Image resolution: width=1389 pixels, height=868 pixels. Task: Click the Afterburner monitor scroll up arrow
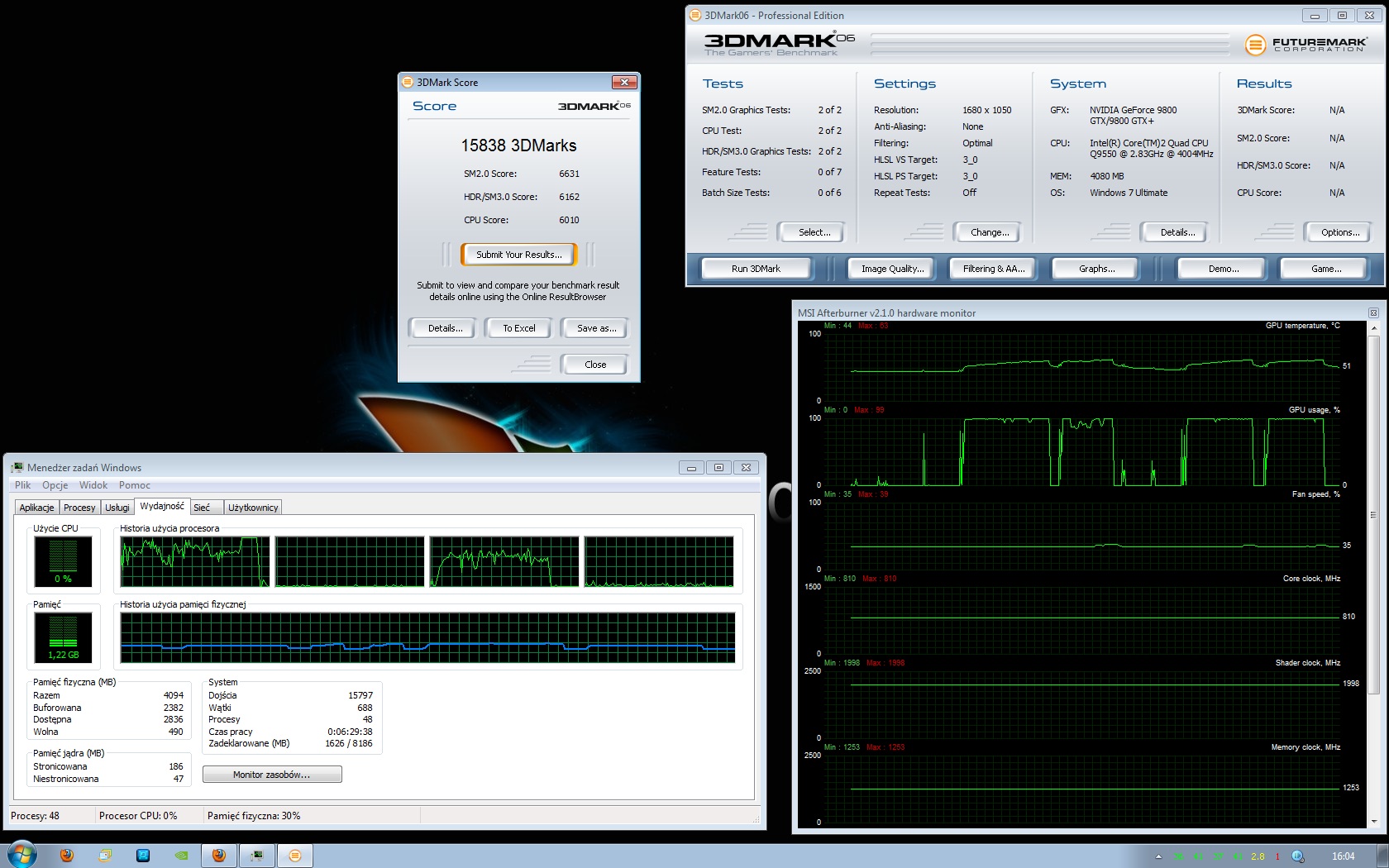(1373, 328)
